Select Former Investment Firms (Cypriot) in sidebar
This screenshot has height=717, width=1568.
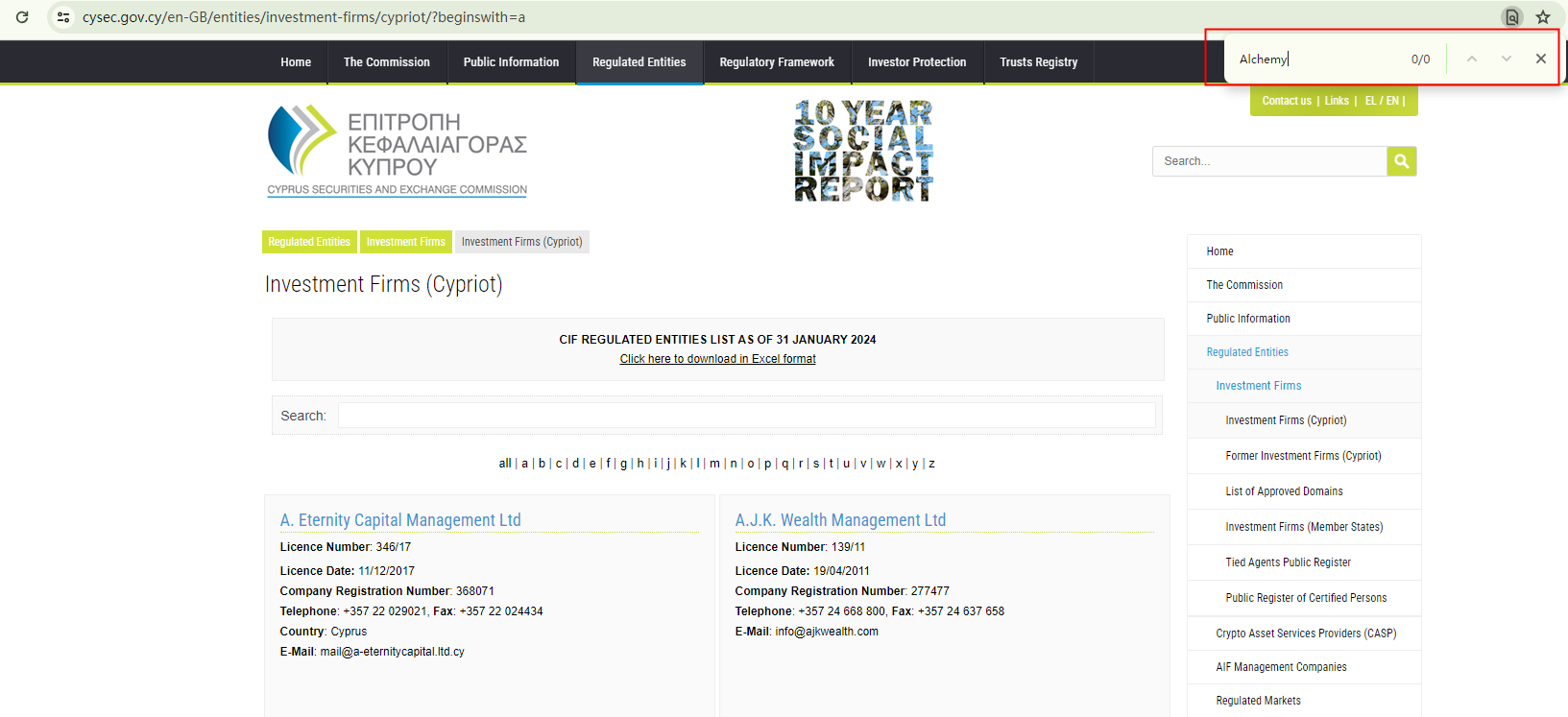click(1303, 456)
